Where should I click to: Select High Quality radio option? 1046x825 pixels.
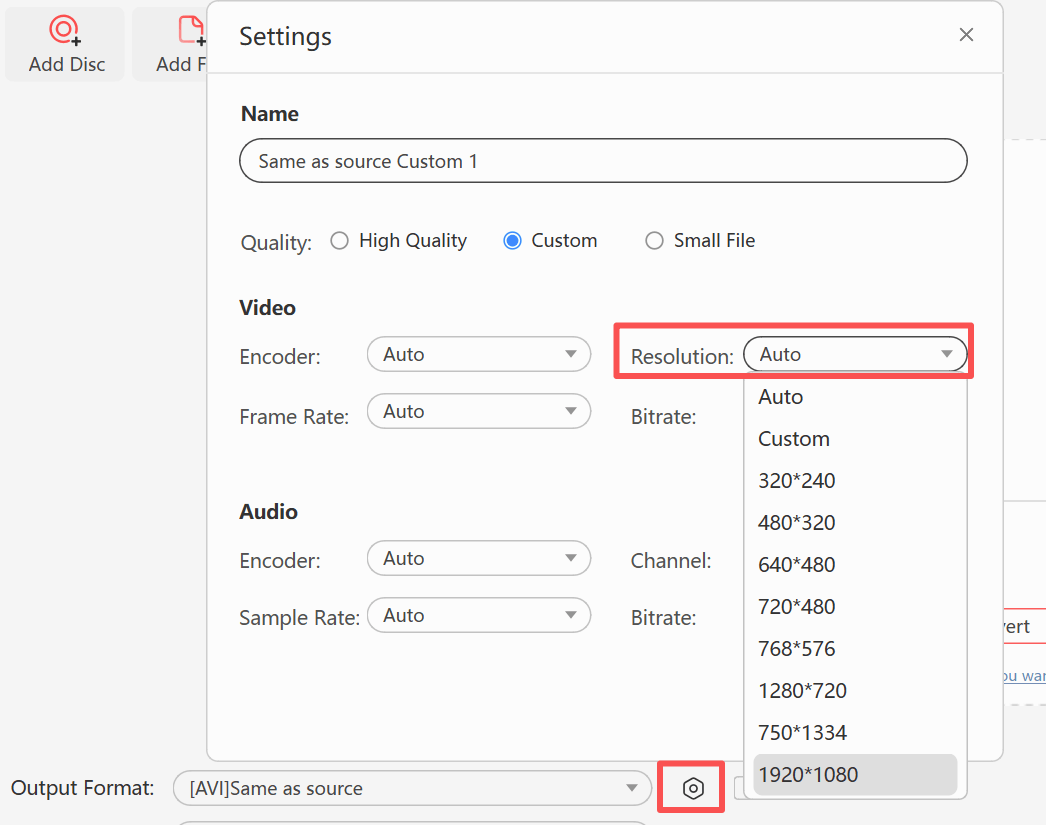pos(340,241)
